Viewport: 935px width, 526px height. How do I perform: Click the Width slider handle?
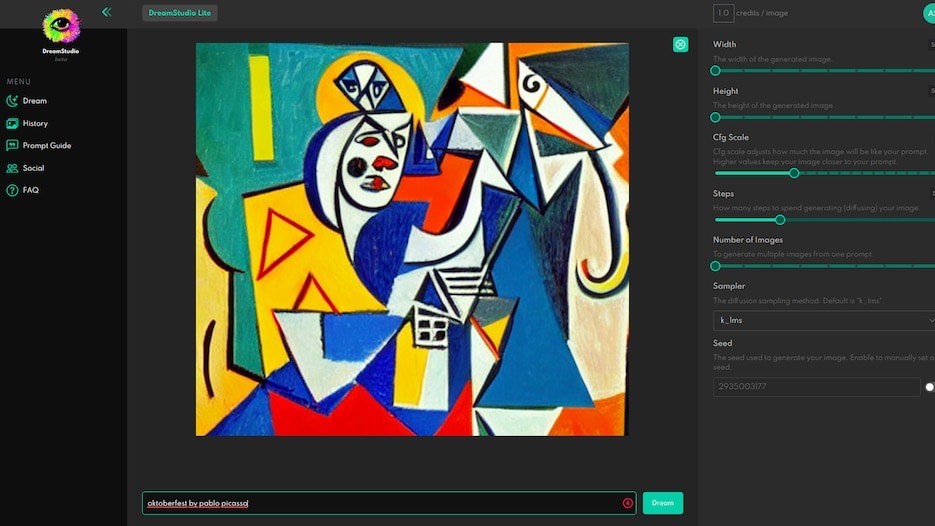[x=716, y=71]
